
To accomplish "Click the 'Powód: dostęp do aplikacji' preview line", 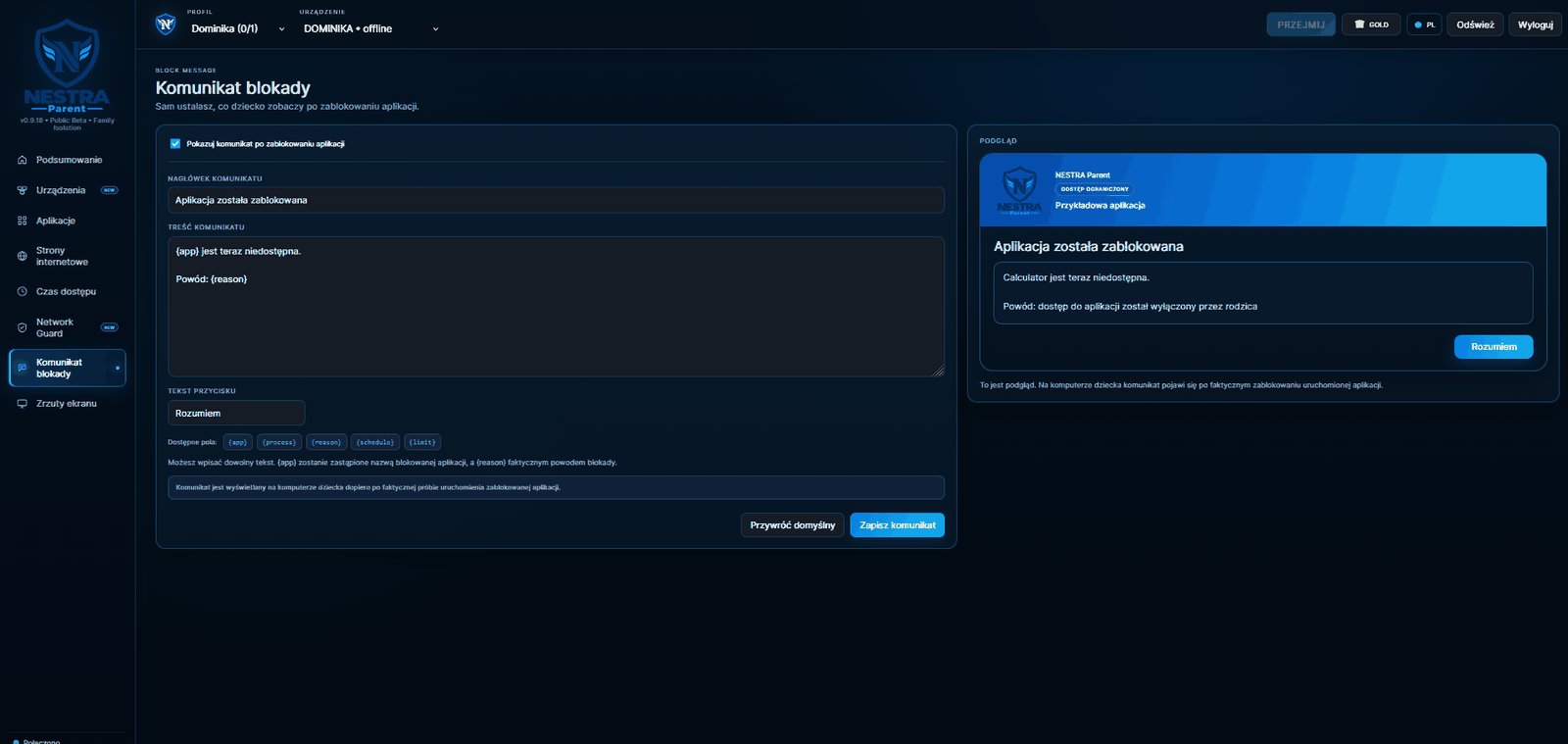I will 1130,307.
